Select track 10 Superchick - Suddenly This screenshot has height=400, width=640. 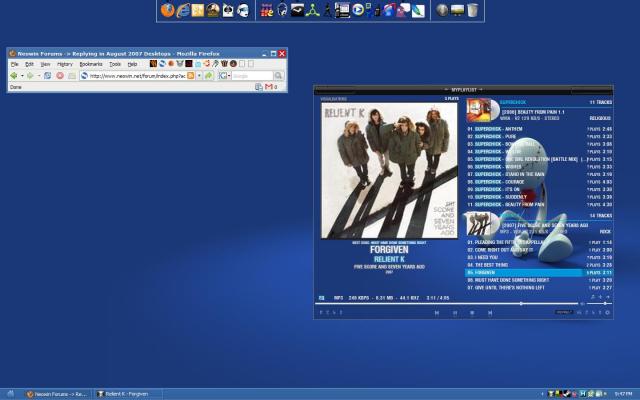pos(539,197)
